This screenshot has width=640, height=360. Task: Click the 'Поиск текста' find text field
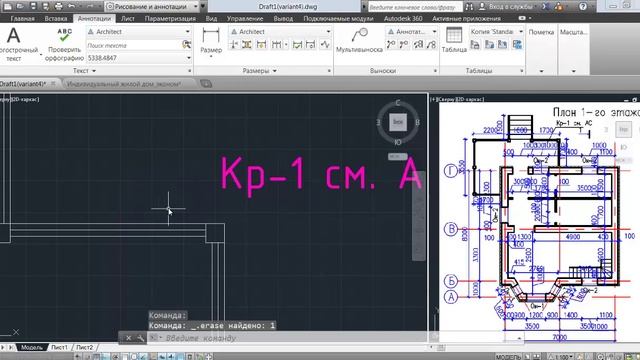point(133,45)
